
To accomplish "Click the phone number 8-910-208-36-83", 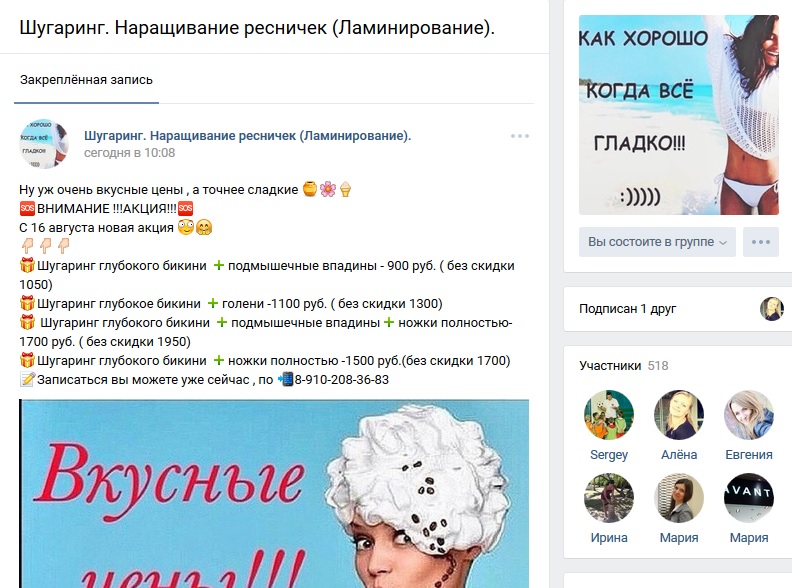I will pyautogui.click(x=342, y=380).
